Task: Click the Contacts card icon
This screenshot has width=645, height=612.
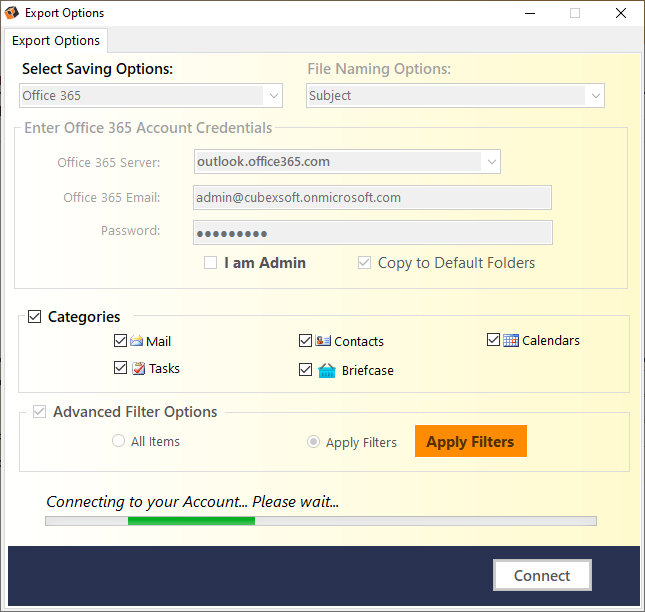Action: click(323, 341)
